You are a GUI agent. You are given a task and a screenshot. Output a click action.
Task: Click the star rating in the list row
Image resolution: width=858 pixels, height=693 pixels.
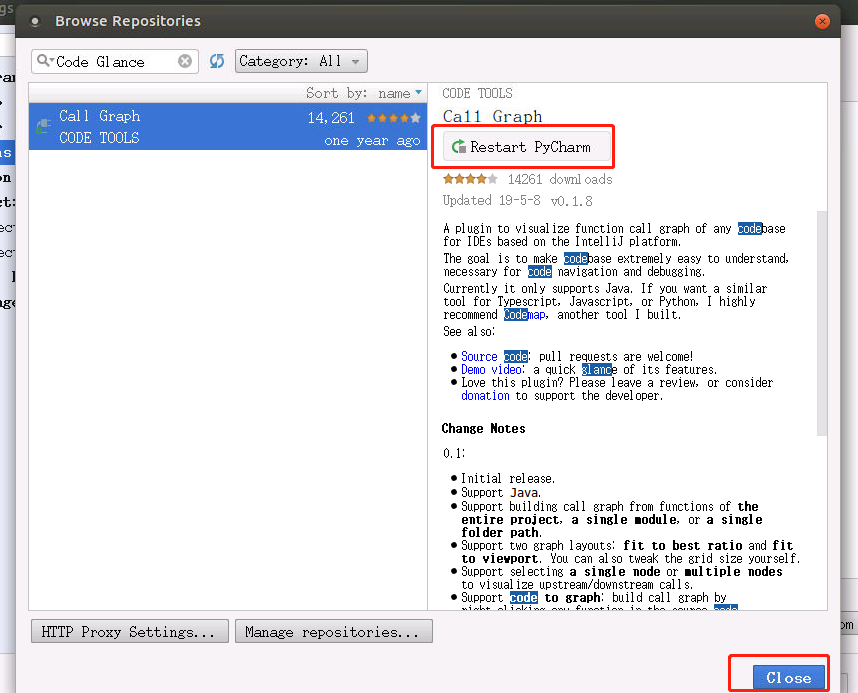pyautogui.click(x=393, y=118)
